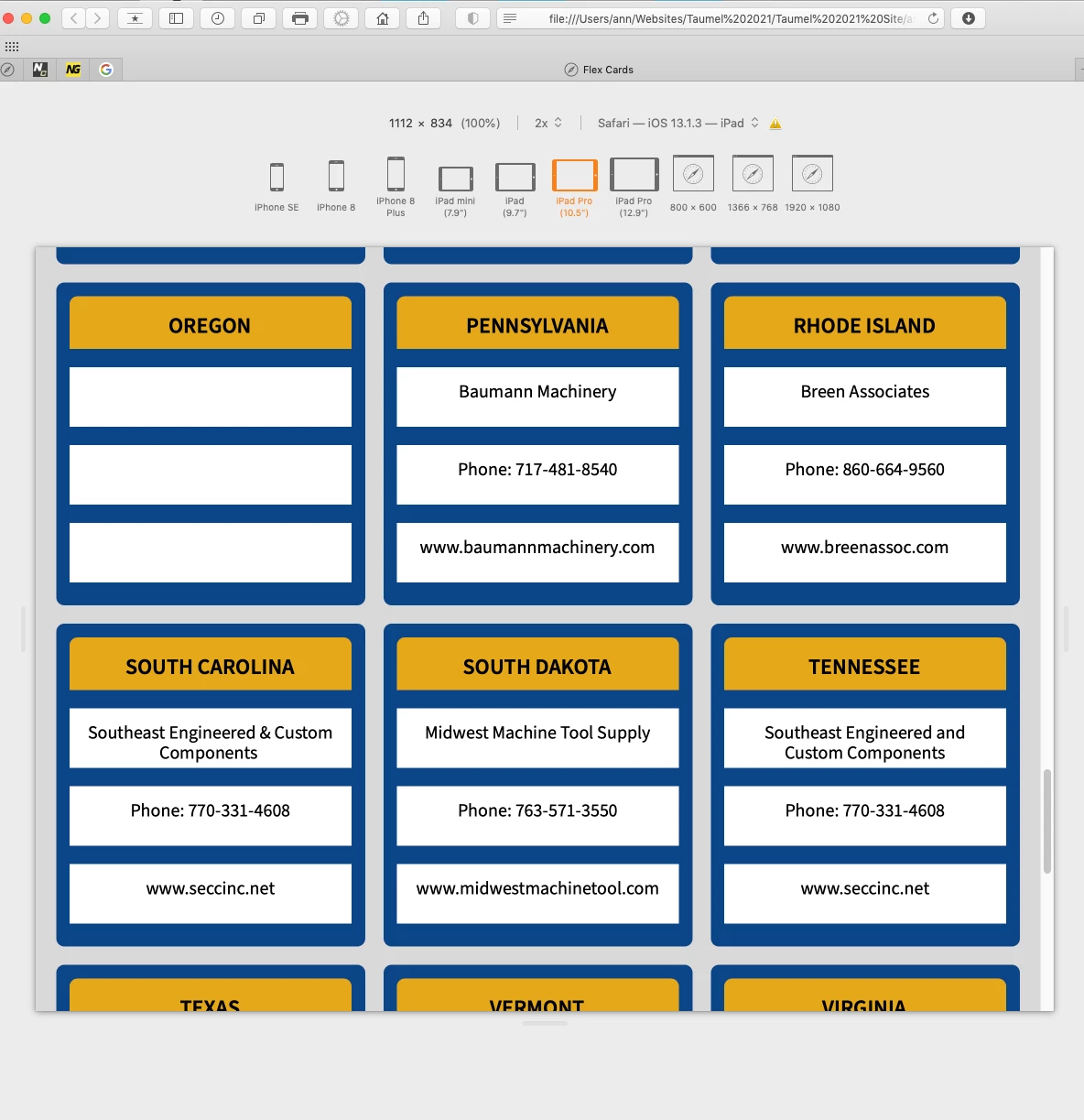Click Tennessee Phone: 770-331-4608

[865, 811]
